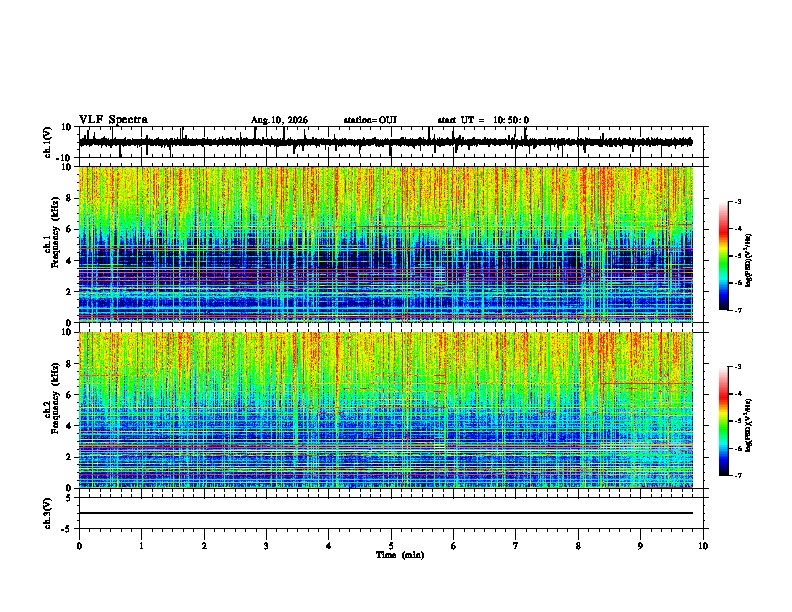Select the ch.1 "Frequency (kHz)" axis label

tap(55, 232)
